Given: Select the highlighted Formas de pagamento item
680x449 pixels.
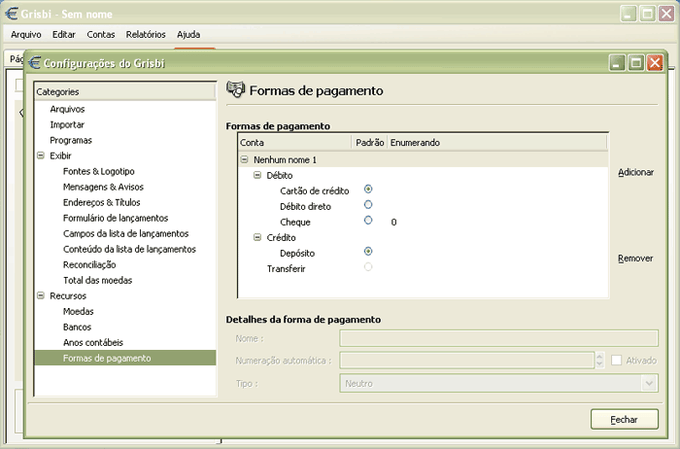Looking at the screenshot, I should pyautogui.click(x=125, y=358).
